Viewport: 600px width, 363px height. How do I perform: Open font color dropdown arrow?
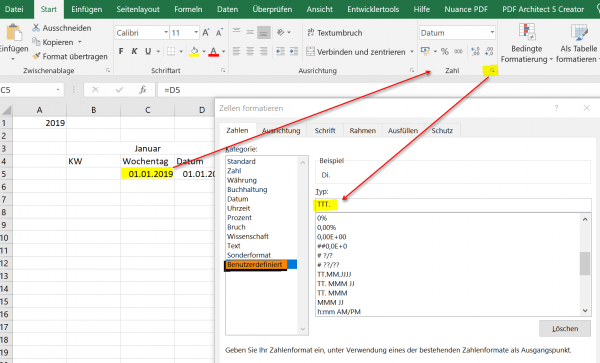[223, 51]
